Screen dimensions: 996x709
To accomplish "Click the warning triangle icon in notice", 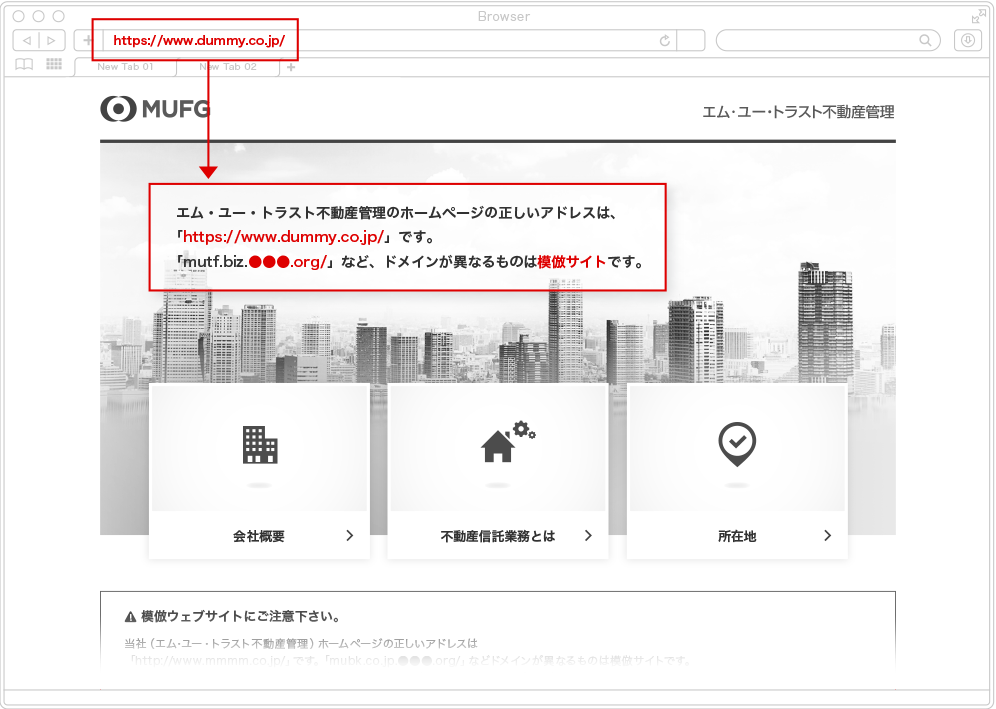I will click(x=130, y=617).
